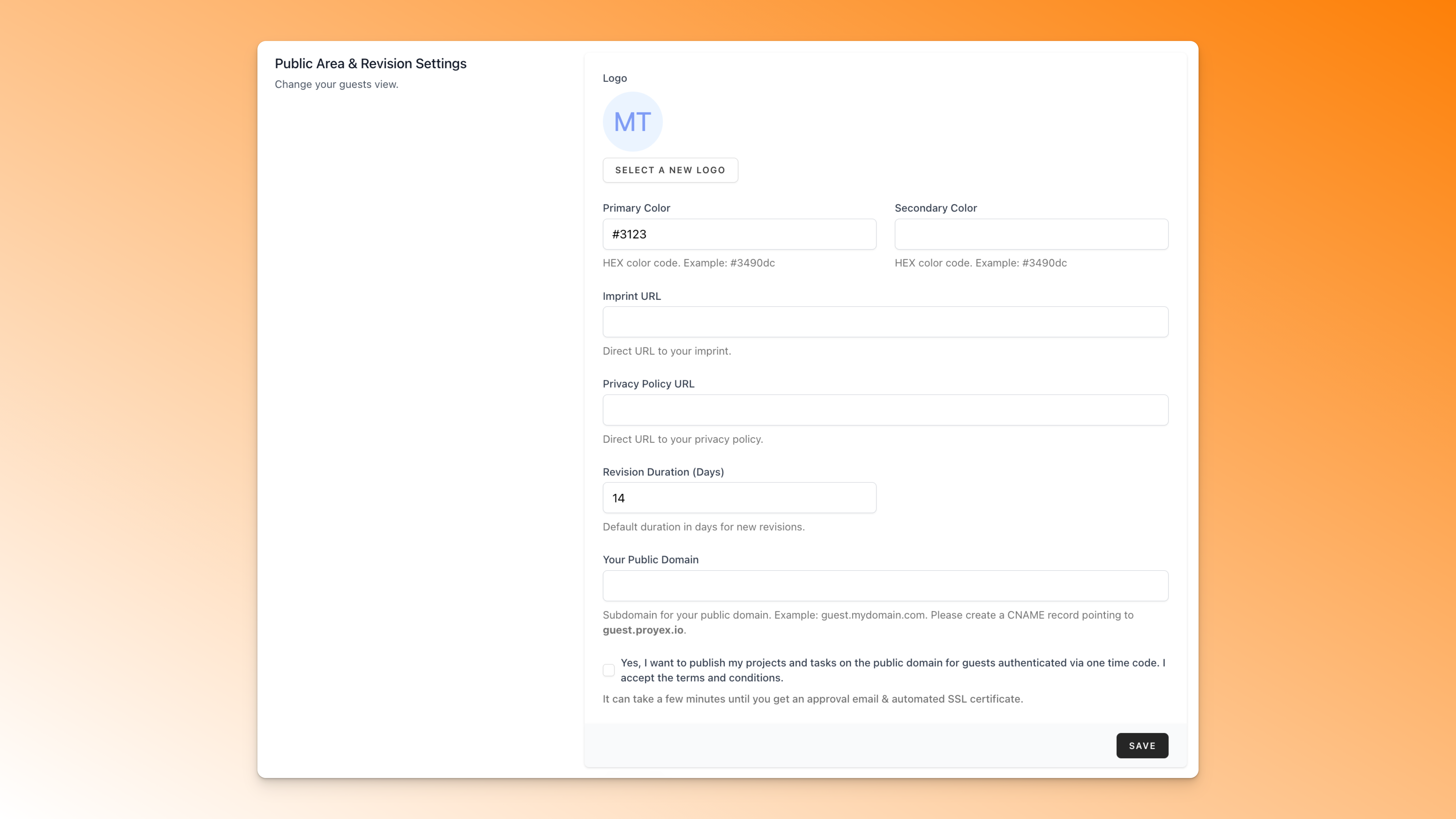Viewport: 1456px width, 819px height.
Task: Click the "Direct URL to your privacy policy." hint
Action: click(683, 439)
